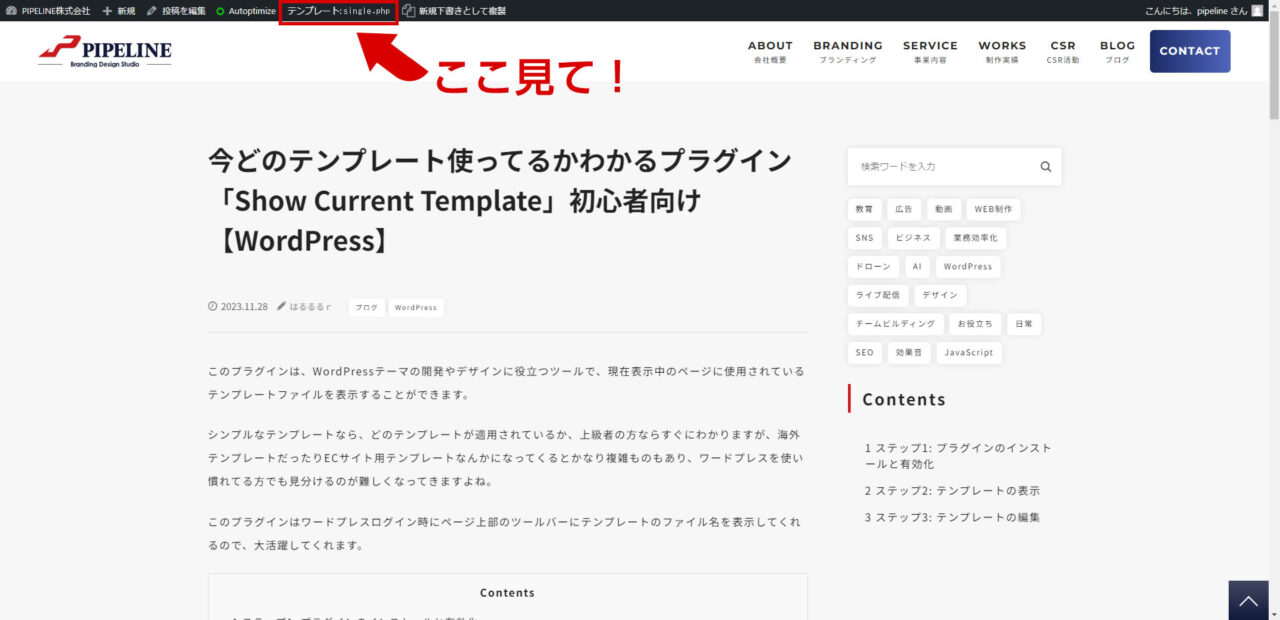Select the デザイン tag

[x=940, y=295]
